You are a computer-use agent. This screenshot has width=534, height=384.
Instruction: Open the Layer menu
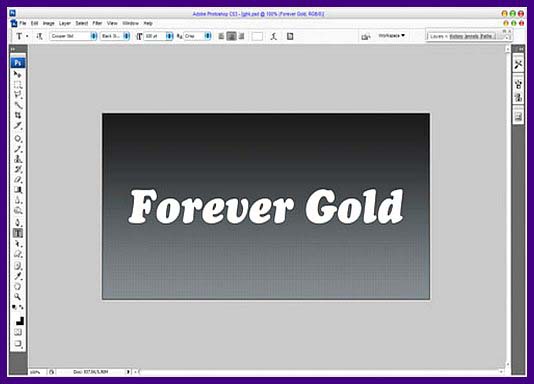click(x=65, y=23)
